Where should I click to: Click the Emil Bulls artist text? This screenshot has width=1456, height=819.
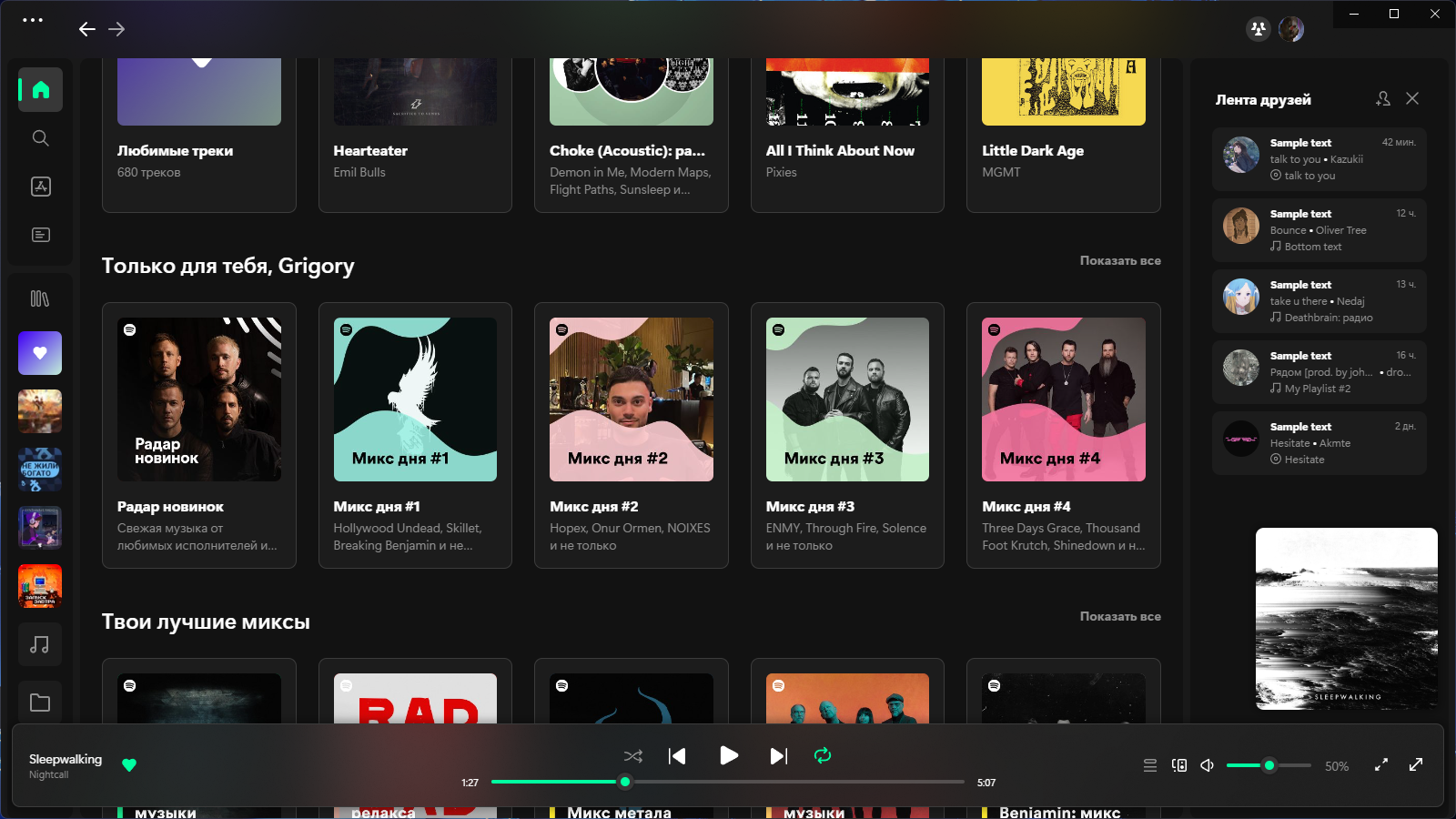[359, 172]
